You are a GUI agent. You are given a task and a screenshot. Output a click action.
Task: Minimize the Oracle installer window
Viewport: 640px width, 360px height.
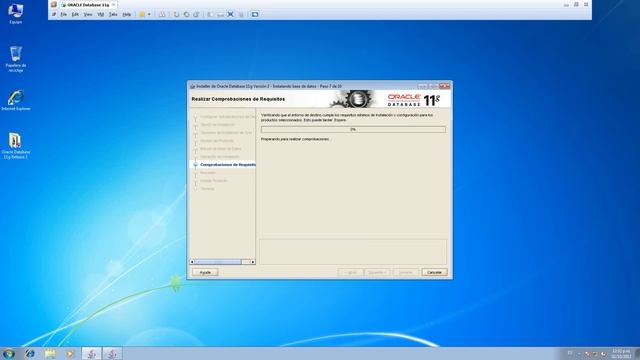[x=422, y=86]
